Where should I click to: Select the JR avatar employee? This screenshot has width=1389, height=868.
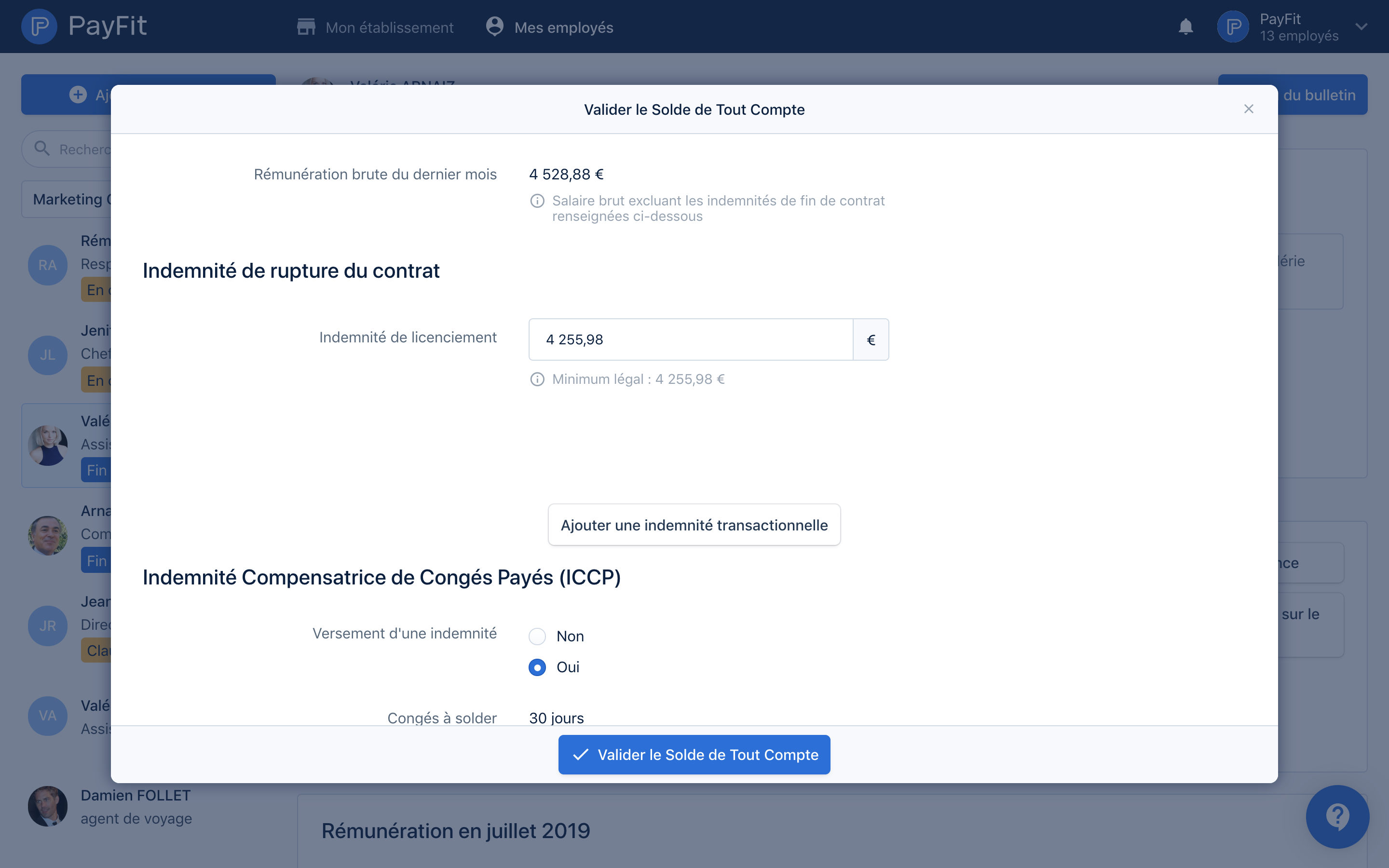point(48,625)
